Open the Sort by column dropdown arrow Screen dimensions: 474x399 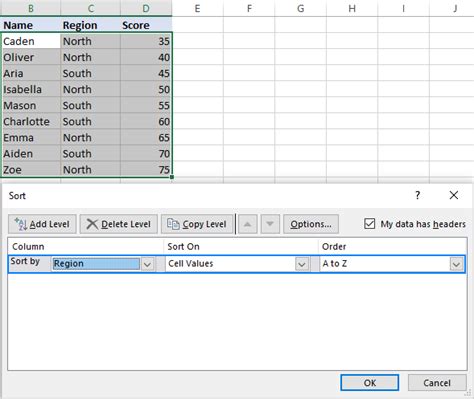[147, 264]
